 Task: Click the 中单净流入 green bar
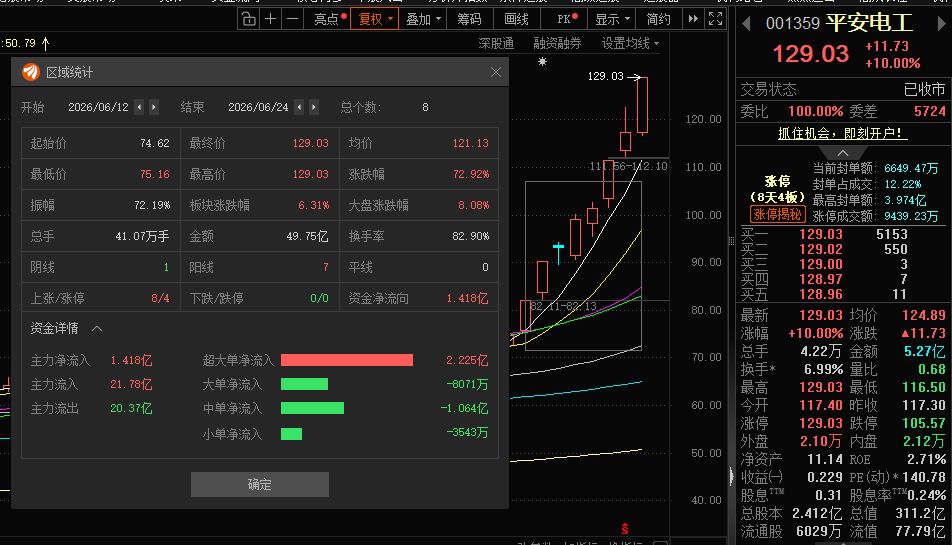click(x=312, y=408)
